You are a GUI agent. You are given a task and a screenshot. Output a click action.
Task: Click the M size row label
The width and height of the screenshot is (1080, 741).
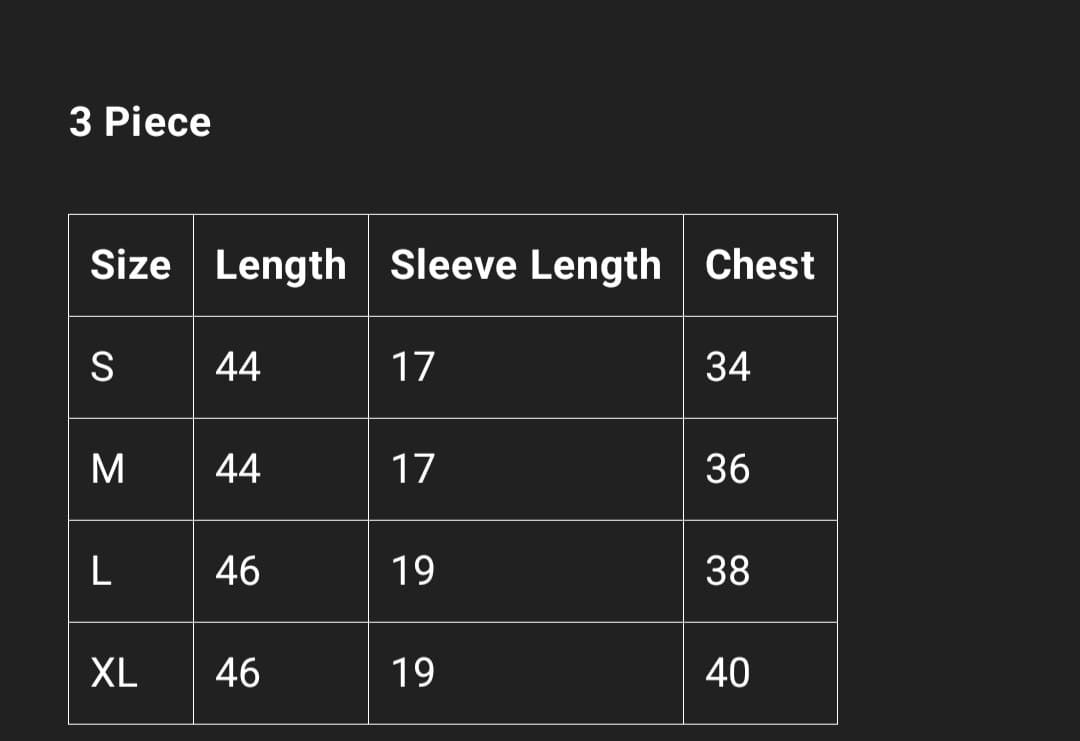coord(107,469)
